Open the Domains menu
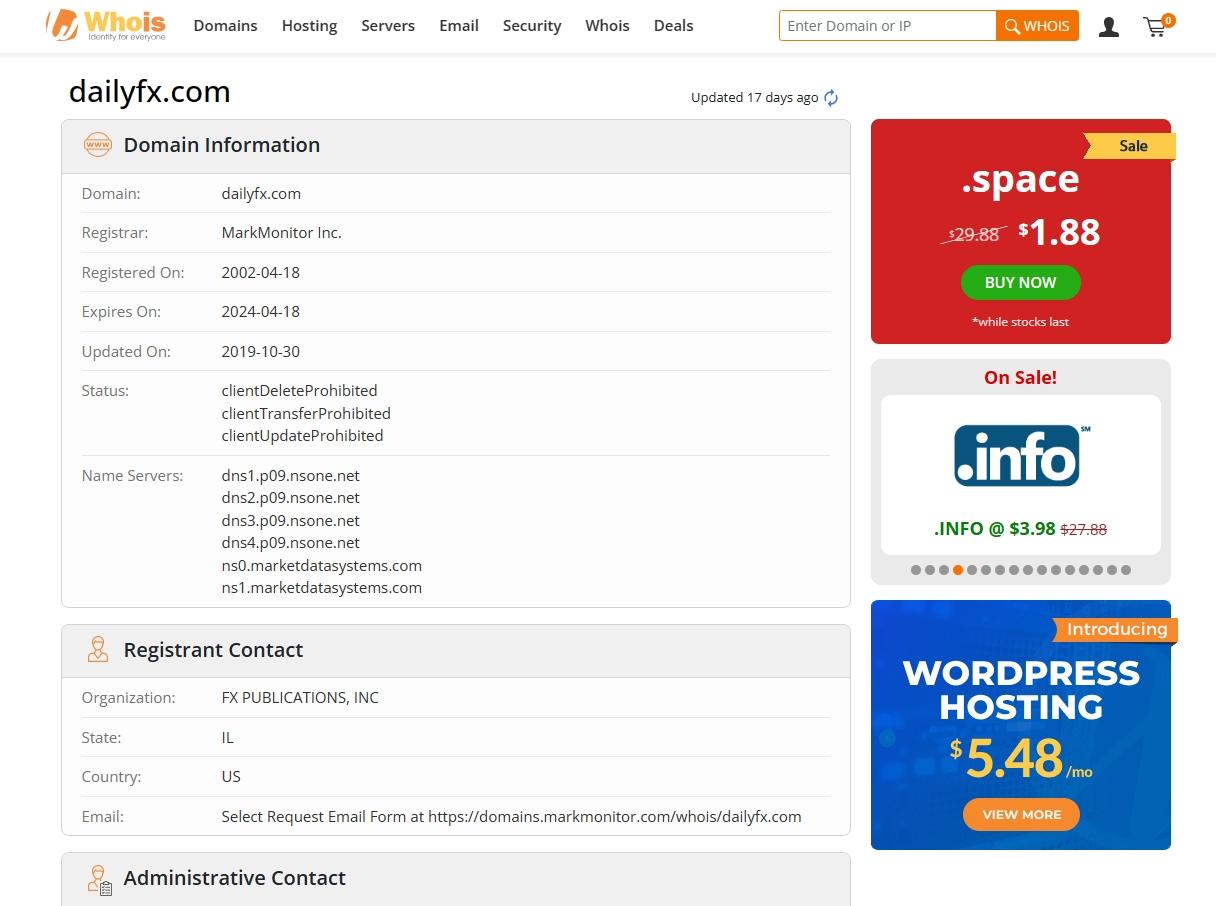The image size is (1216, 906). (x=225, y=26)
